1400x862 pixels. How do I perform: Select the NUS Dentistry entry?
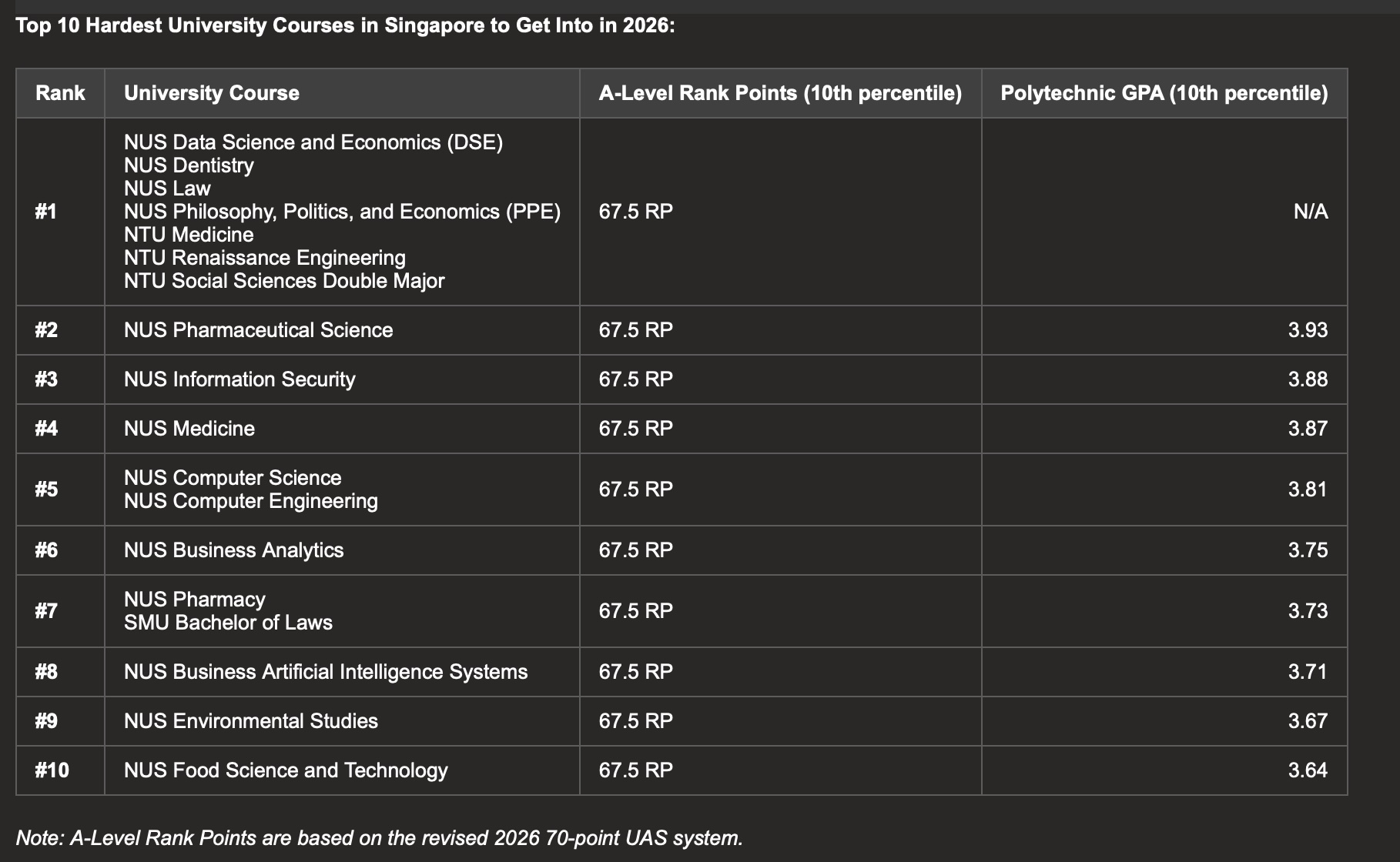coord(189,165)
